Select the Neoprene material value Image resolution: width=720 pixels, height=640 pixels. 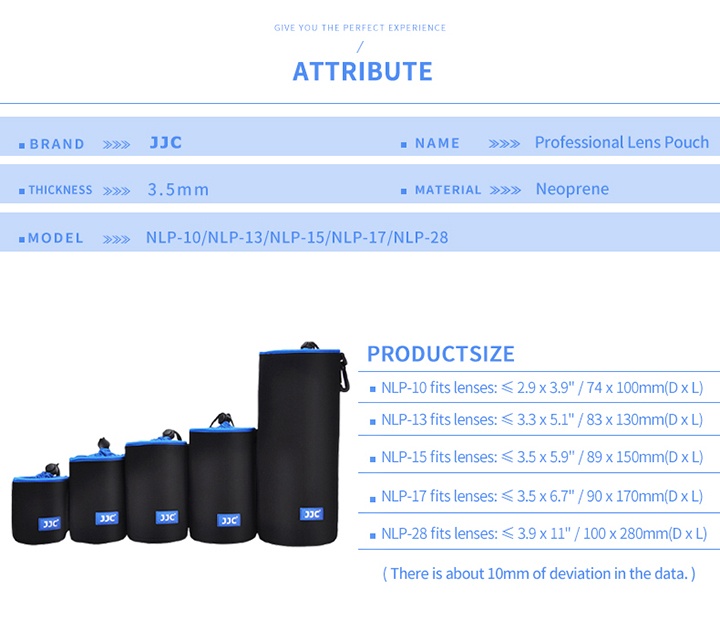tap(571, 189)
